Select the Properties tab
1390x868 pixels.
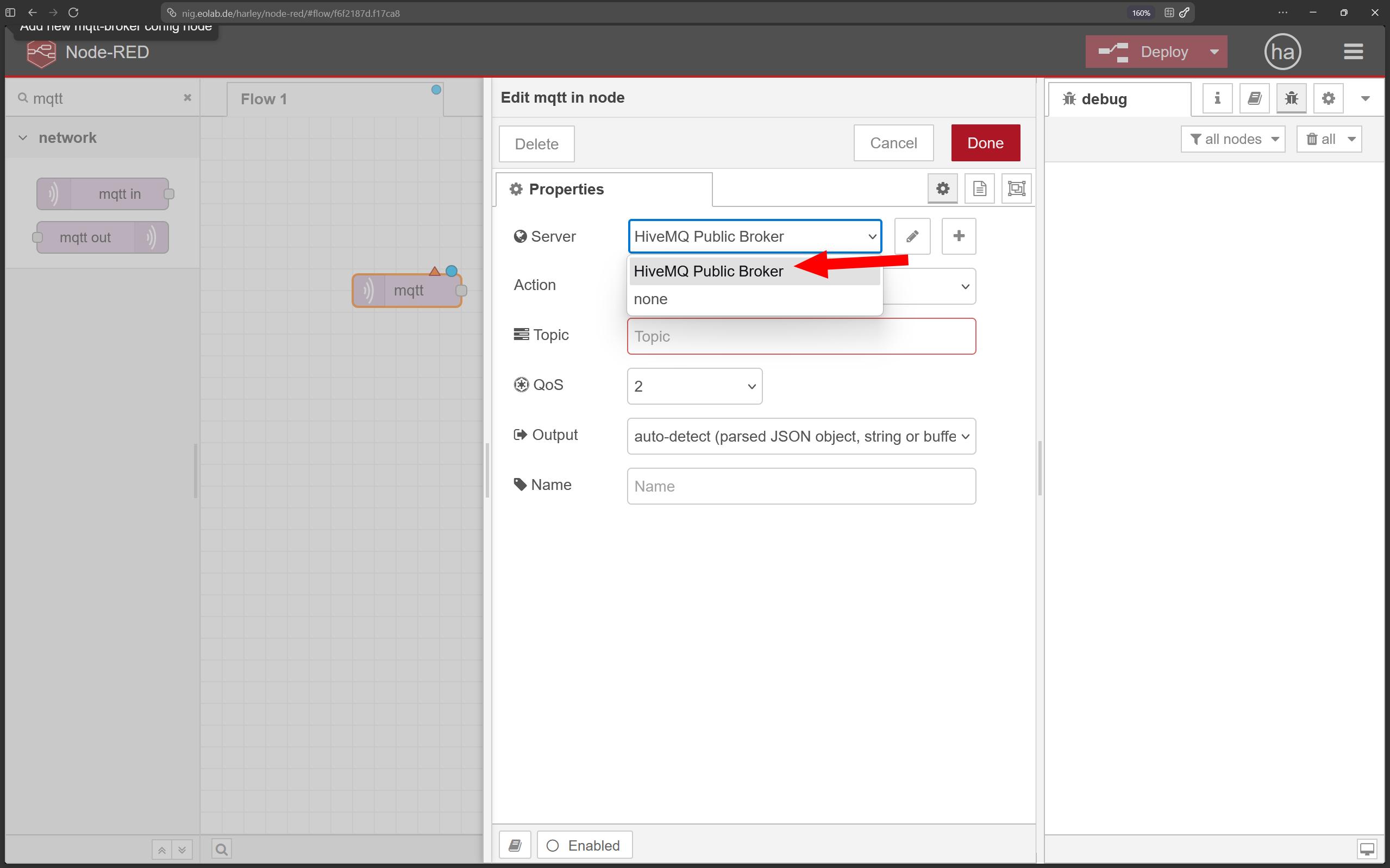tap(604, 190)
